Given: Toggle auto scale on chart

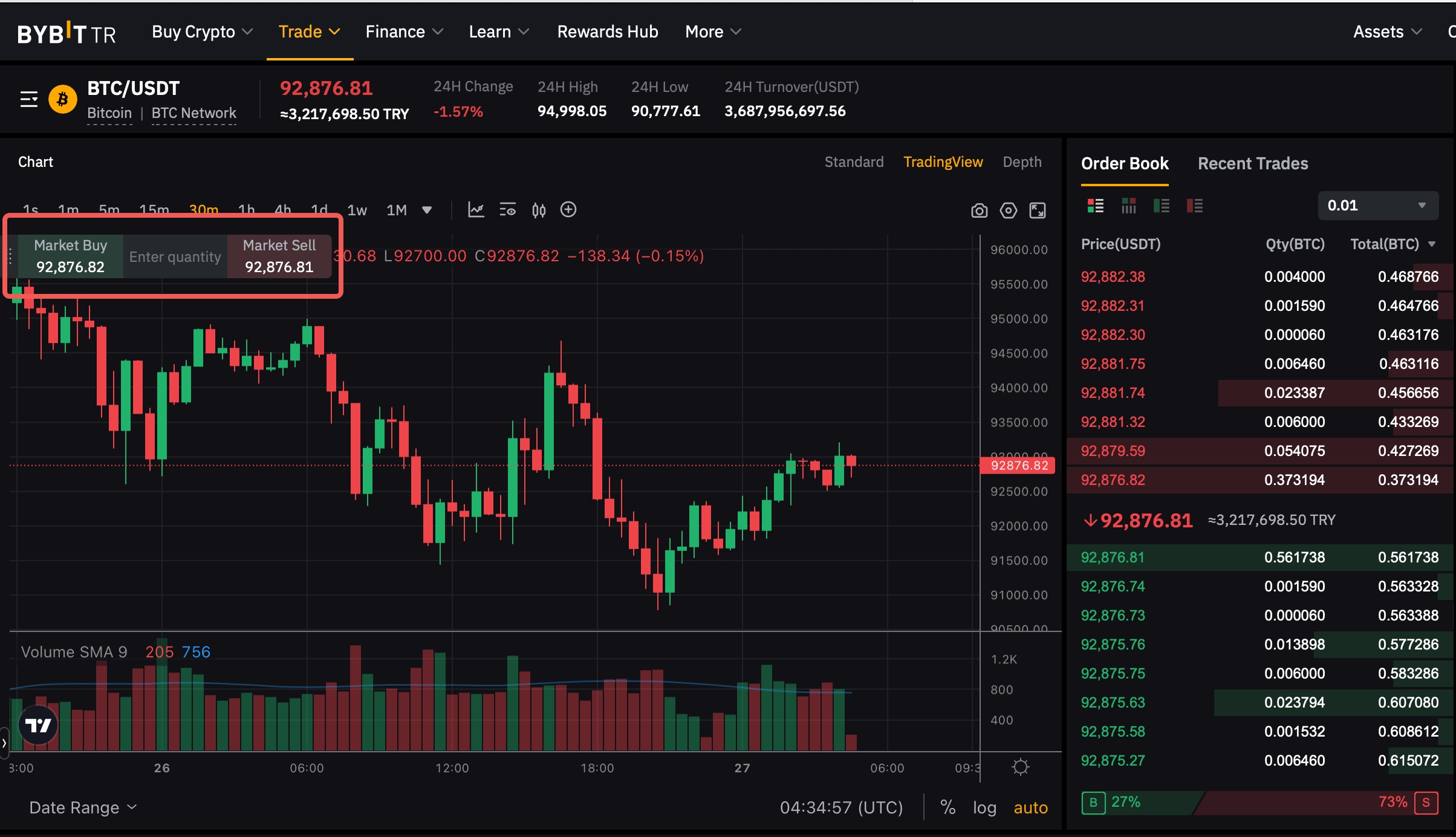Looking at the screenshot, I should (1030, 807).
